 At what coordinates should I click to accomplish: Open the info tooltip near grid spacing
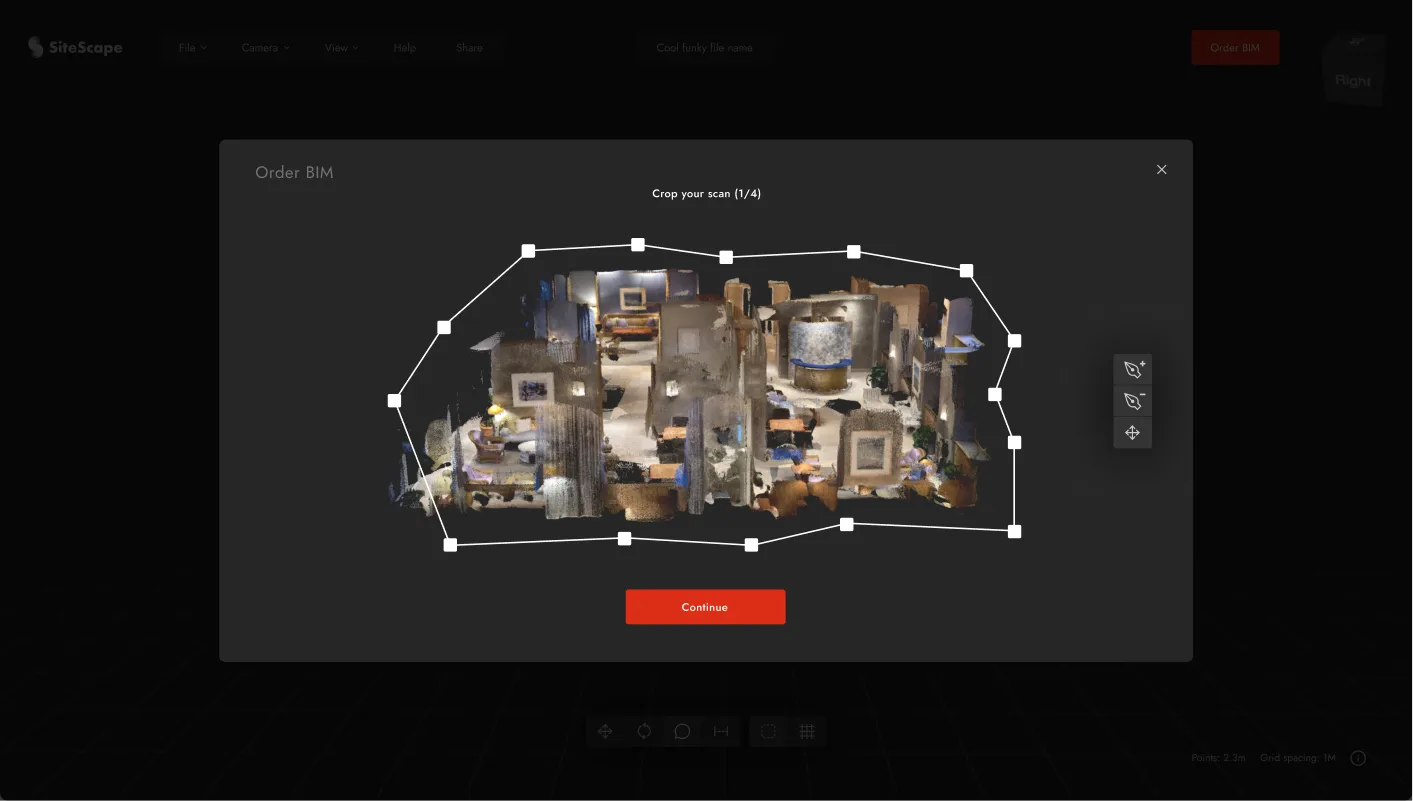click(x=1357, y=758)
